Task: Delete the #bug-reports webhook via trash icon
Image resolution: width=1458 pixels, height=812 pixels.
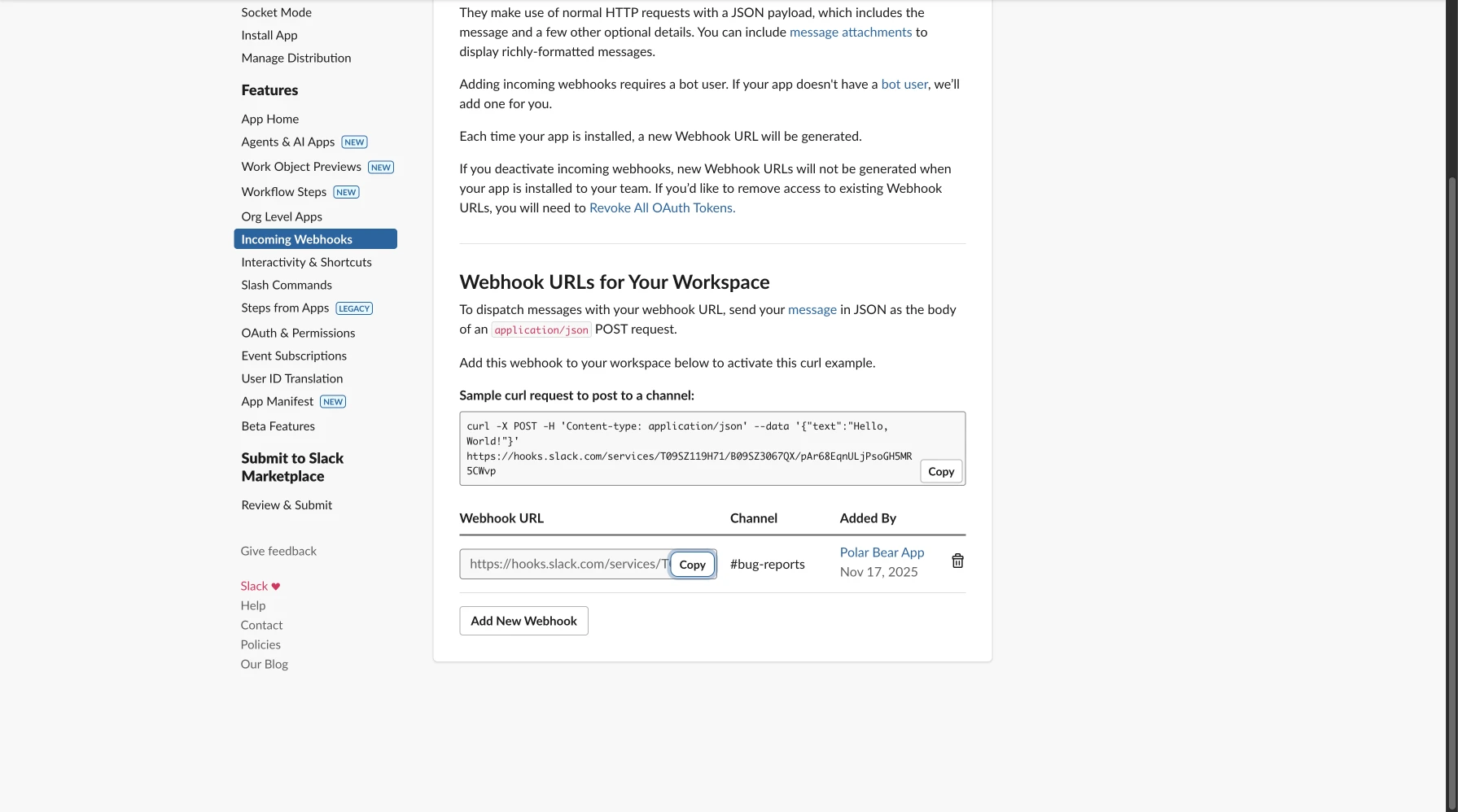Action: [x=957, y=561]
